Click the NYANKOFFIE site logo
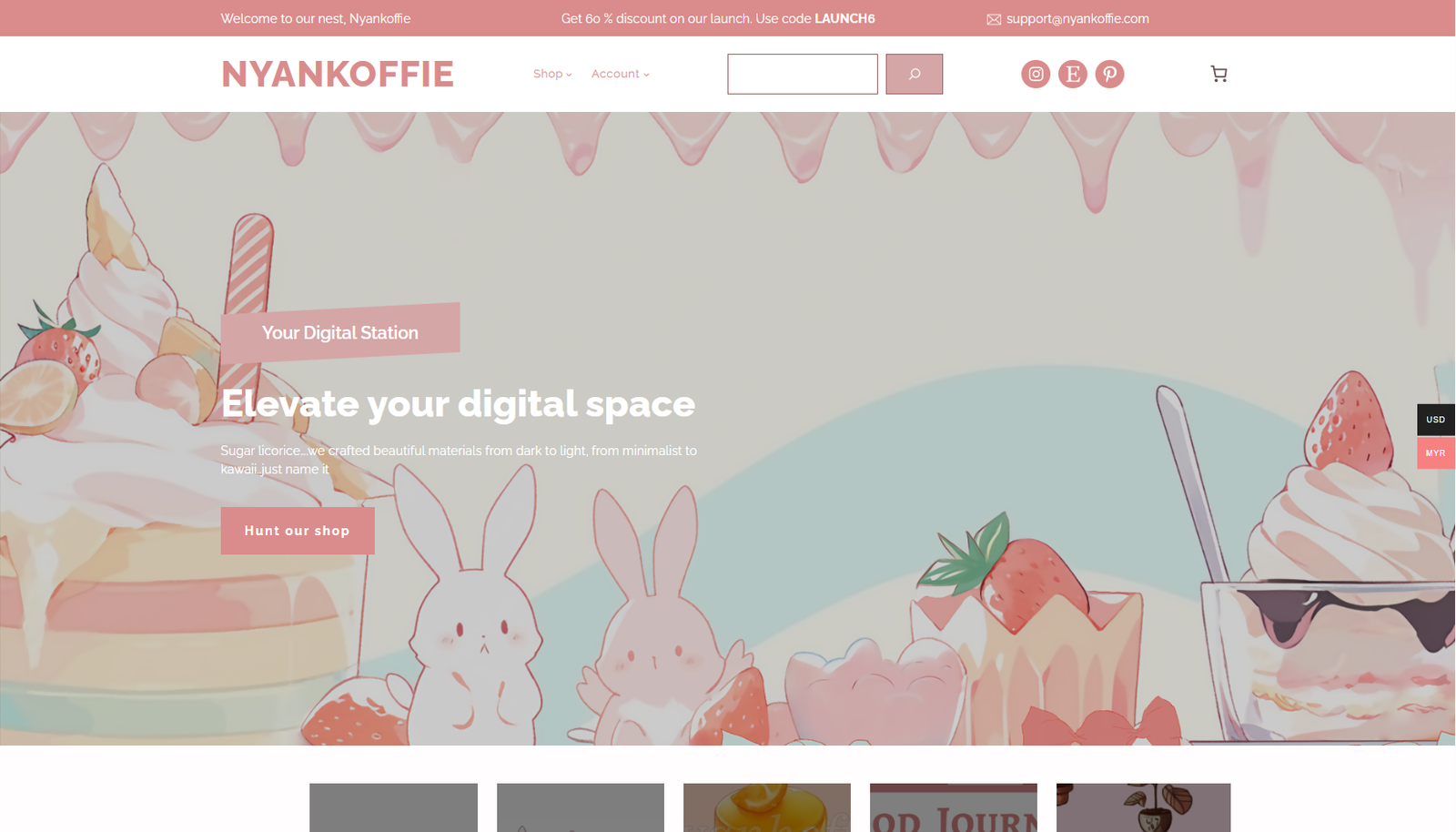The height and width of the screenshot is (832, 1456). 338,74
